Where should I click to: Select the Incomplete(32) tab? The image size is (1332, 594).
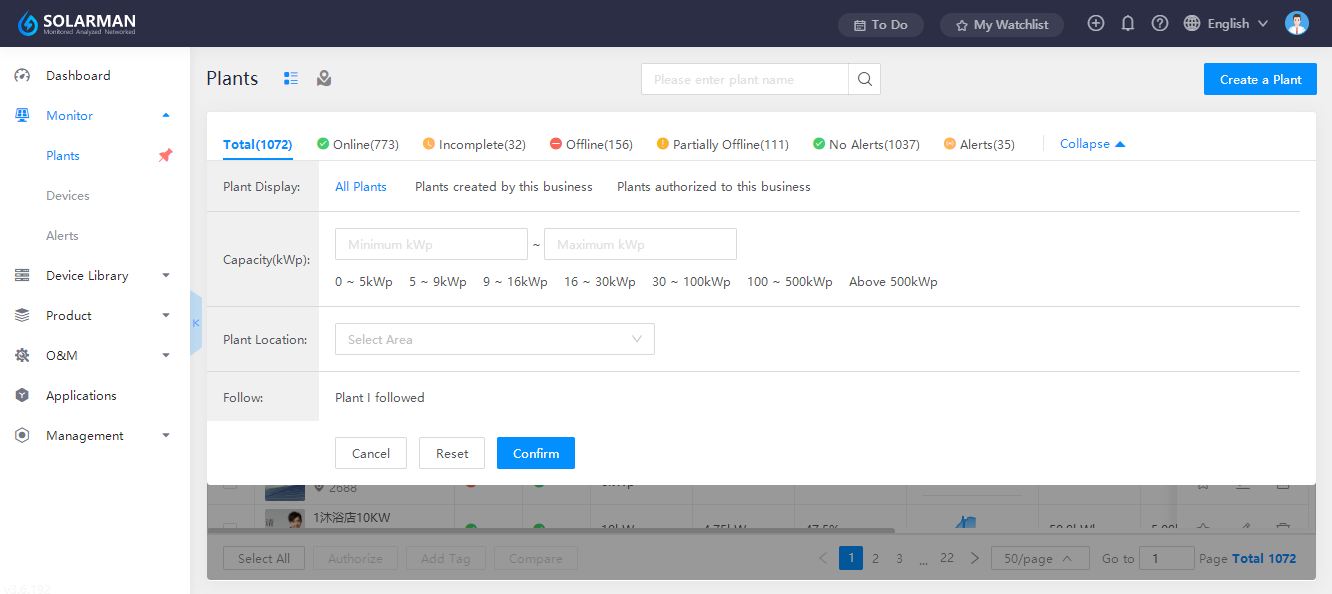point(474,144)
